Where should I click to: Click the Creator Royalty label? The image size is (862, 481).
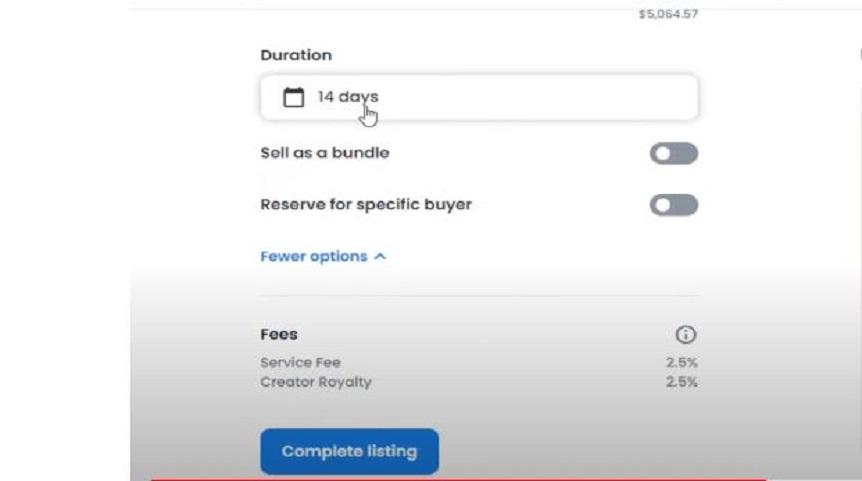[316, 382]
